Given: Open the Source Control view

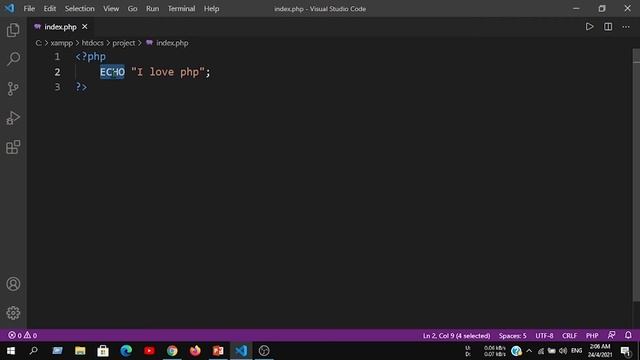Looking at the screenshot, I should (13, 89).
